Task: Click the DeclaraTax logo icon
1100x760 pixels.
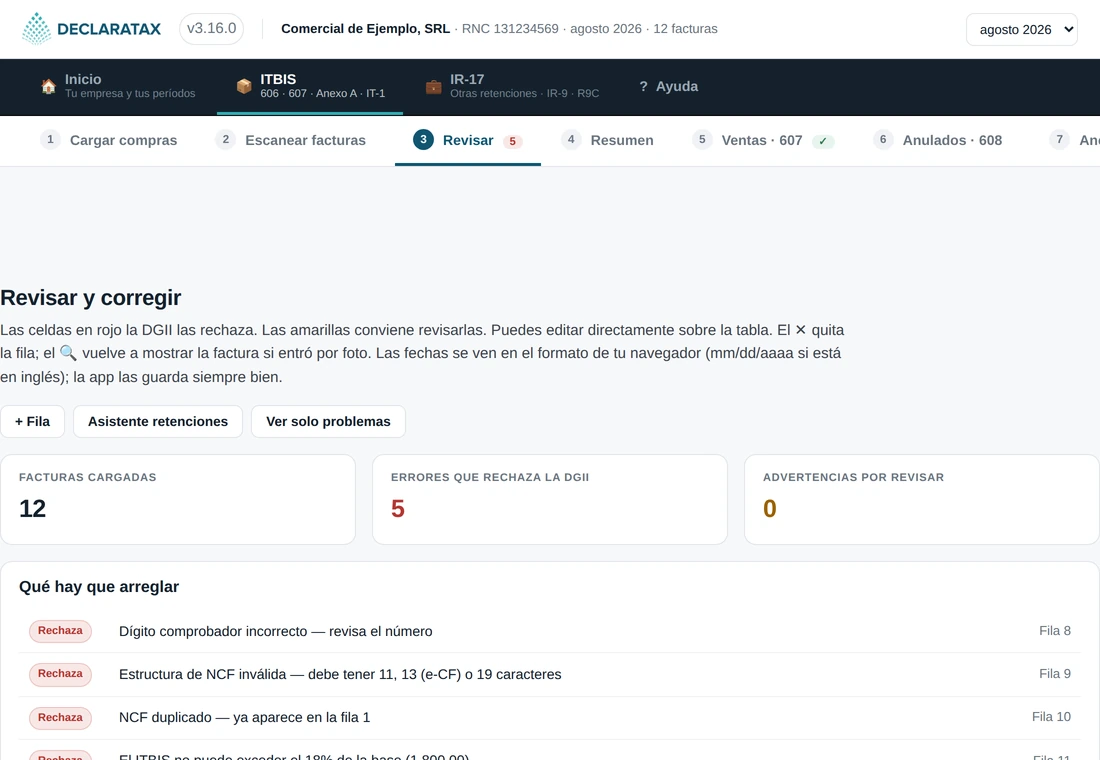Action: tap(36, 29)
